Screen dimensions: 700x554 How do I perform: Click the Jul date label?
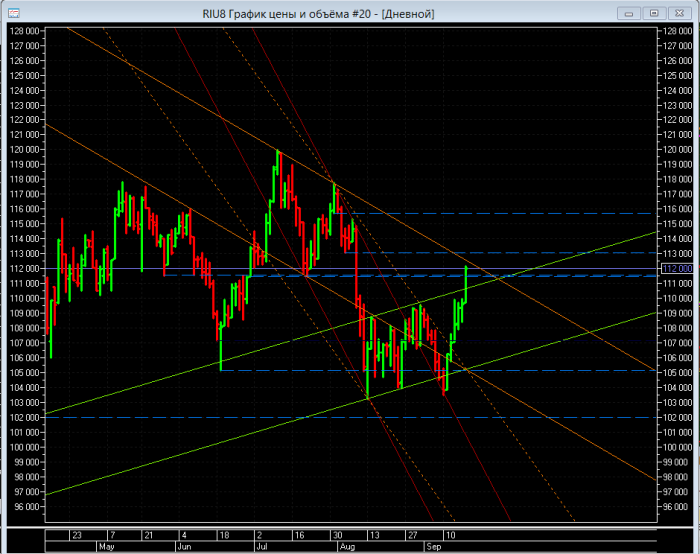[262, 546]
